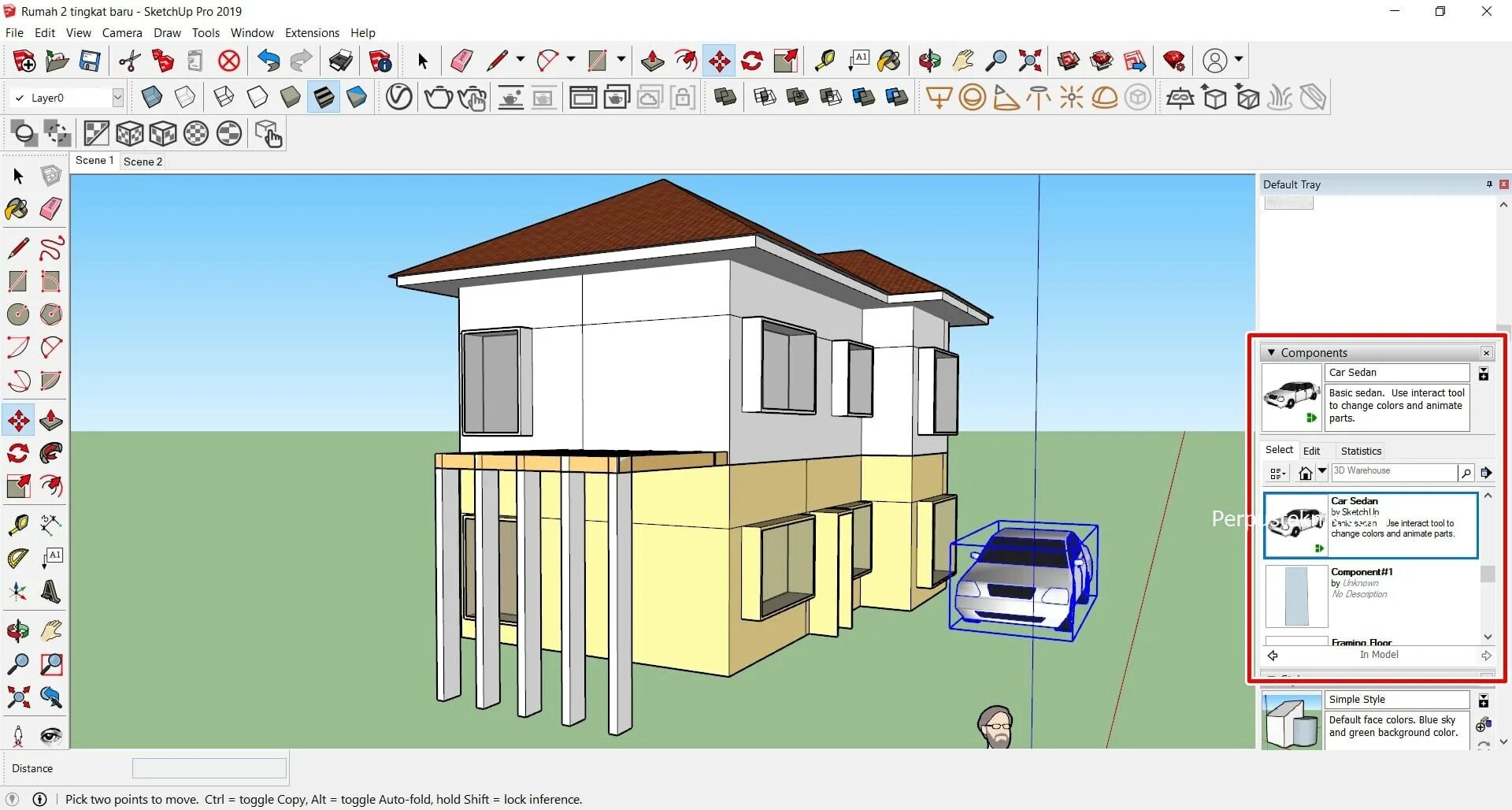Select the Paint Bucket tool in left toolbar

(17, 209)
